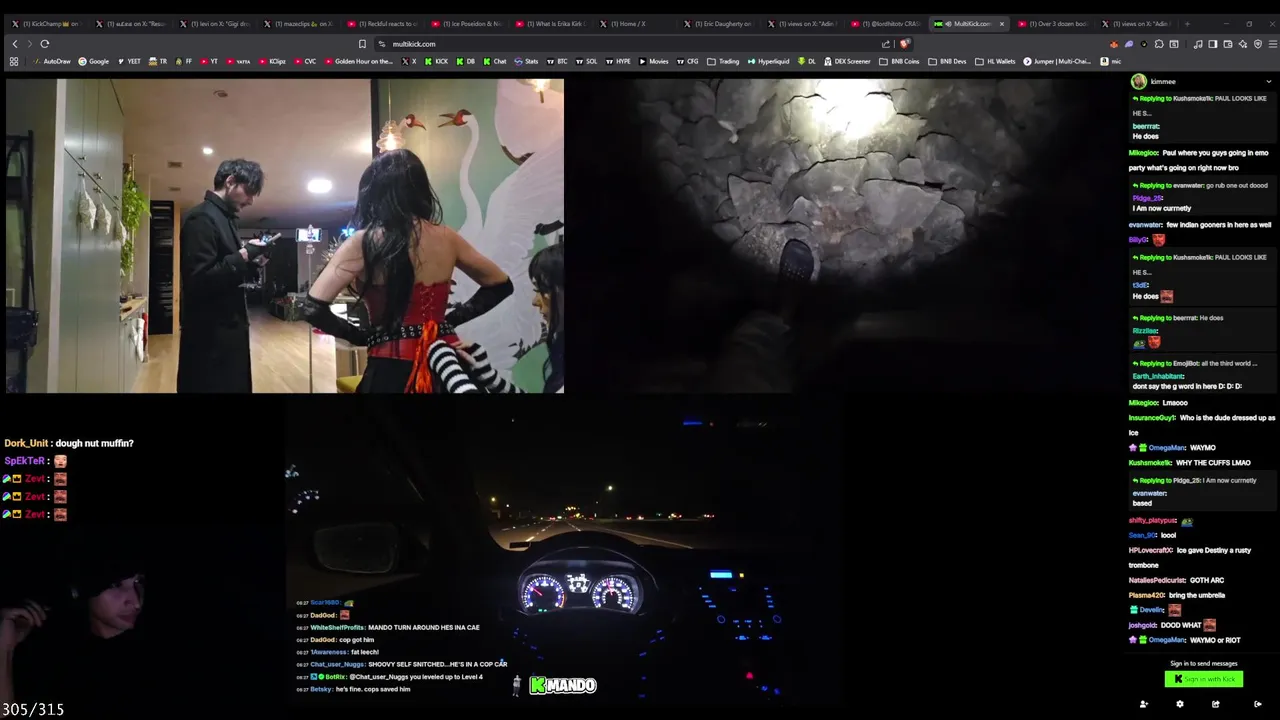Image resolution: width=1280 pixels, height=720 pixels.
Task: Pop out the chat window icon
Action: pyautogui.click(x=1216, y=704)
